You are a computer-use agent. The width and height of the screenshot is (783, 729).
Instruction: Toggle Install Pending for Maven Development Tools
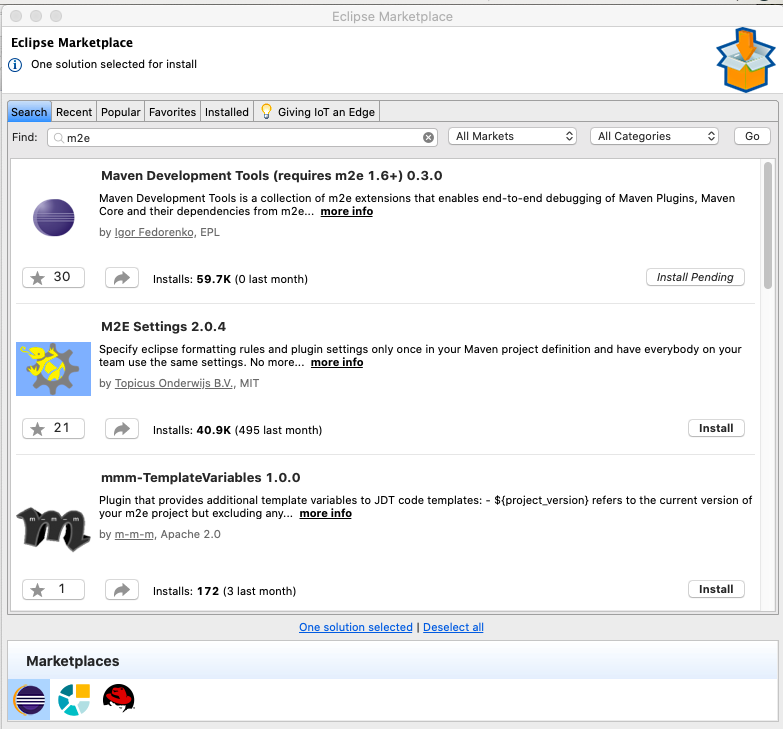695,277
